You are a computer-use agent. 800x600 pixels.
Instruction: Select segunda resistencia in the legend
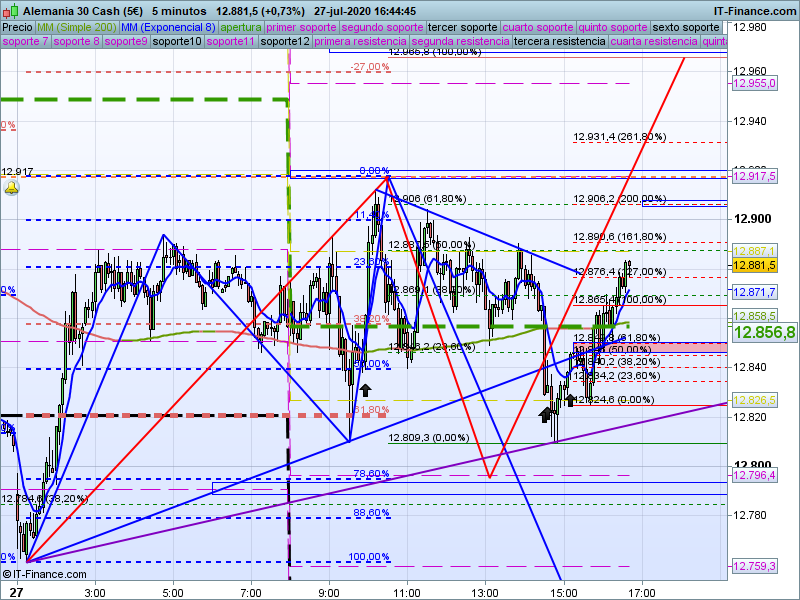460,41
